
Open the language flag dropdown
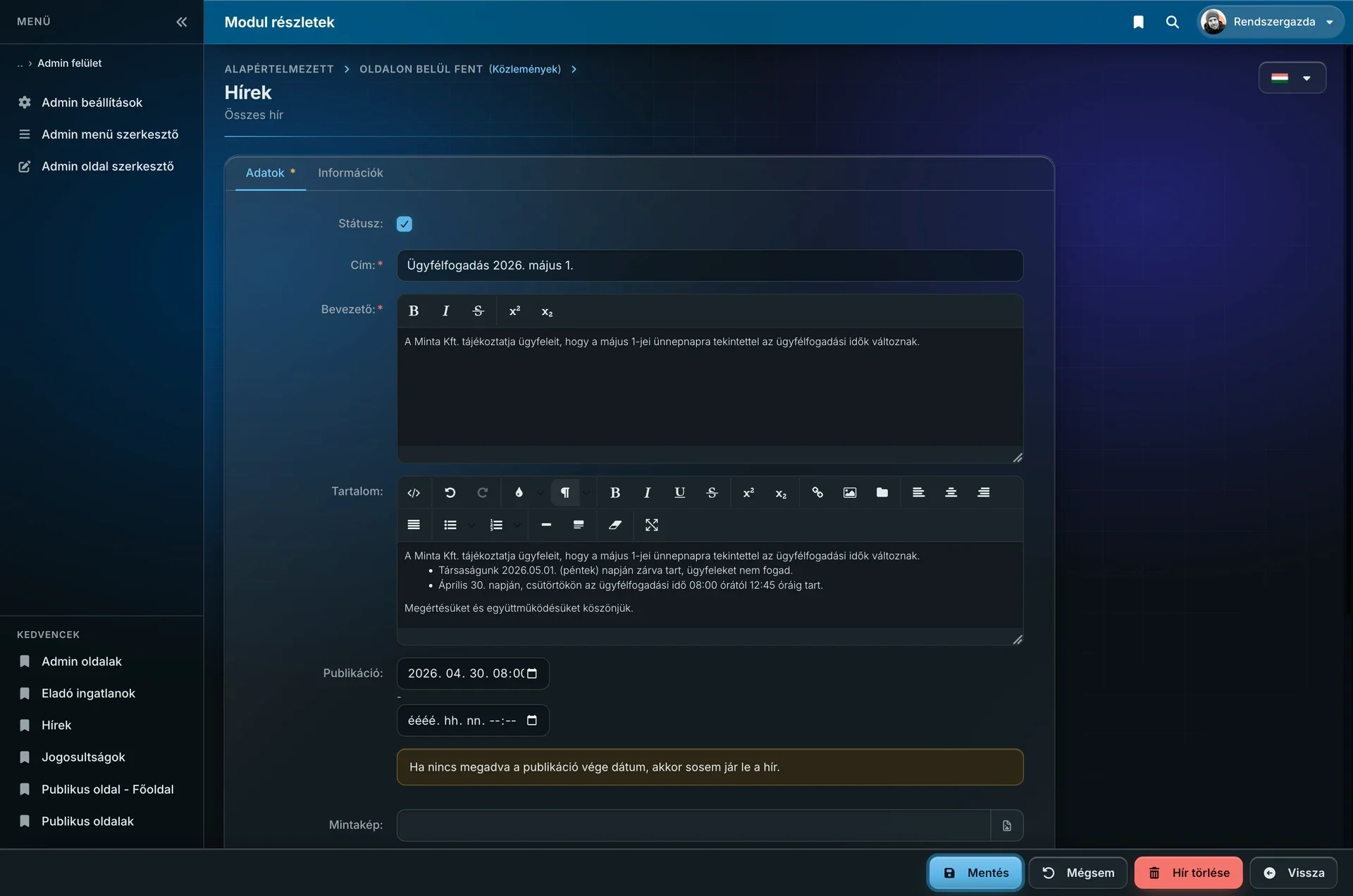click(1292, 77)
